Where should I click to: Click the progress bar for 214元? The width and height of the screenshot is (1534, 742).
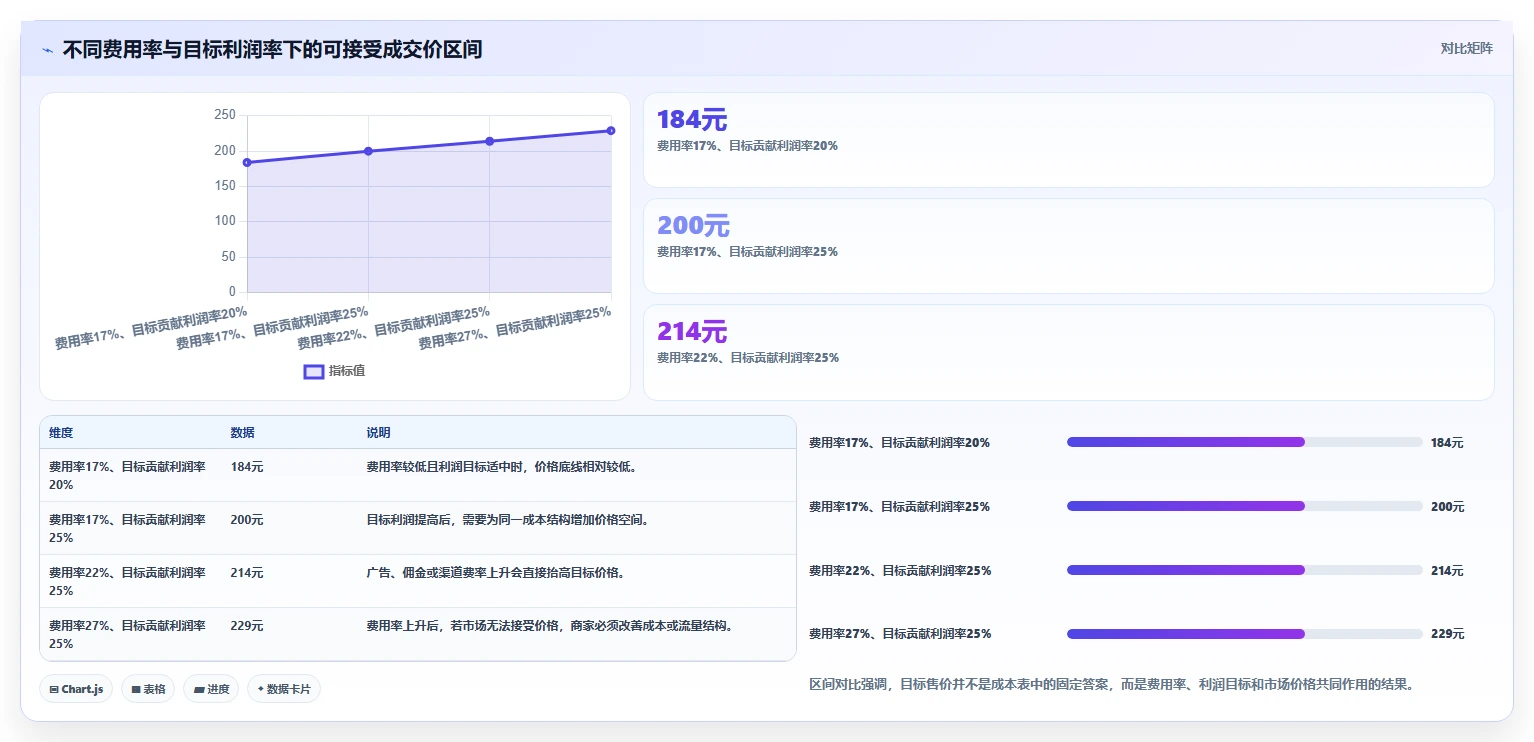1245,570
